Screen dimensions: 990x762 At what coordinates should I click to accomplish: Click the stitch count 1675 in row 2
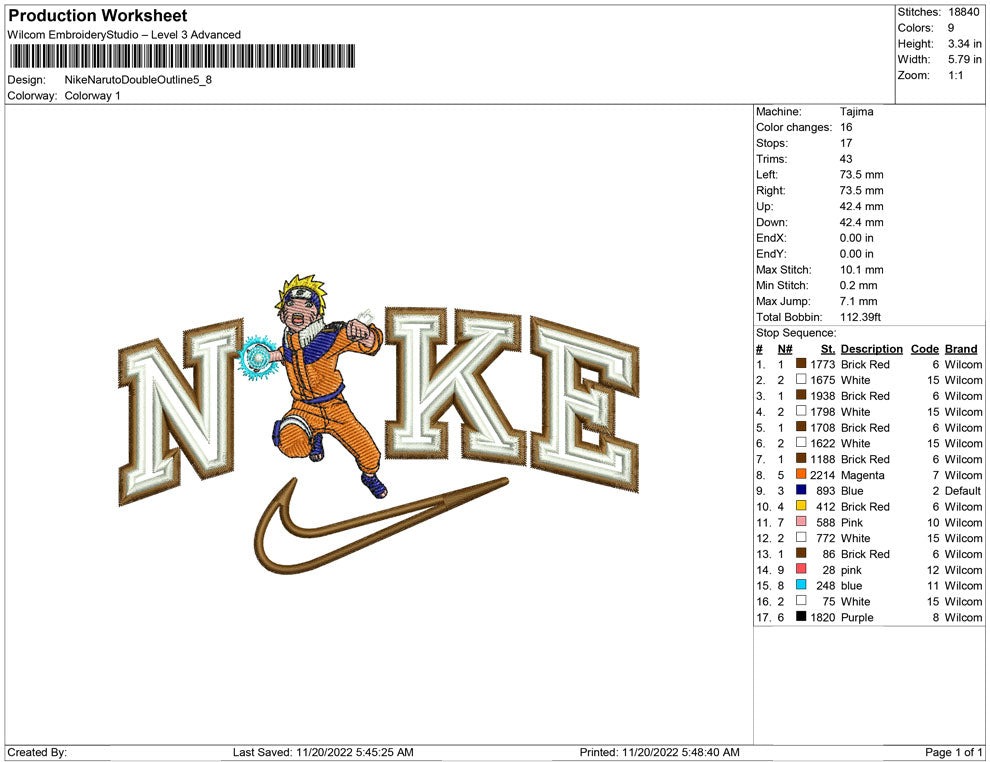coord(823,380)
